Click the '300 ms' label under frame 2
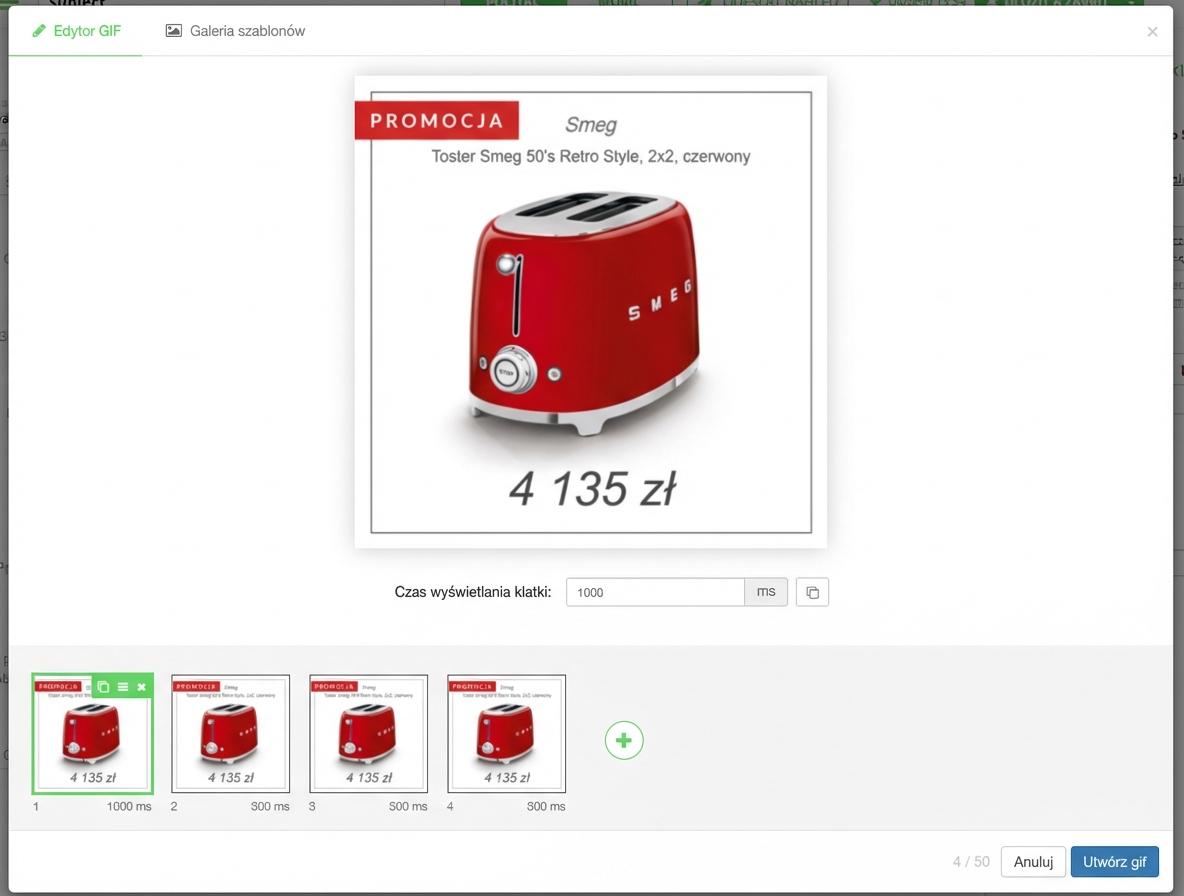This screenshot has height=896, width=1184. (x=270, y=806)
